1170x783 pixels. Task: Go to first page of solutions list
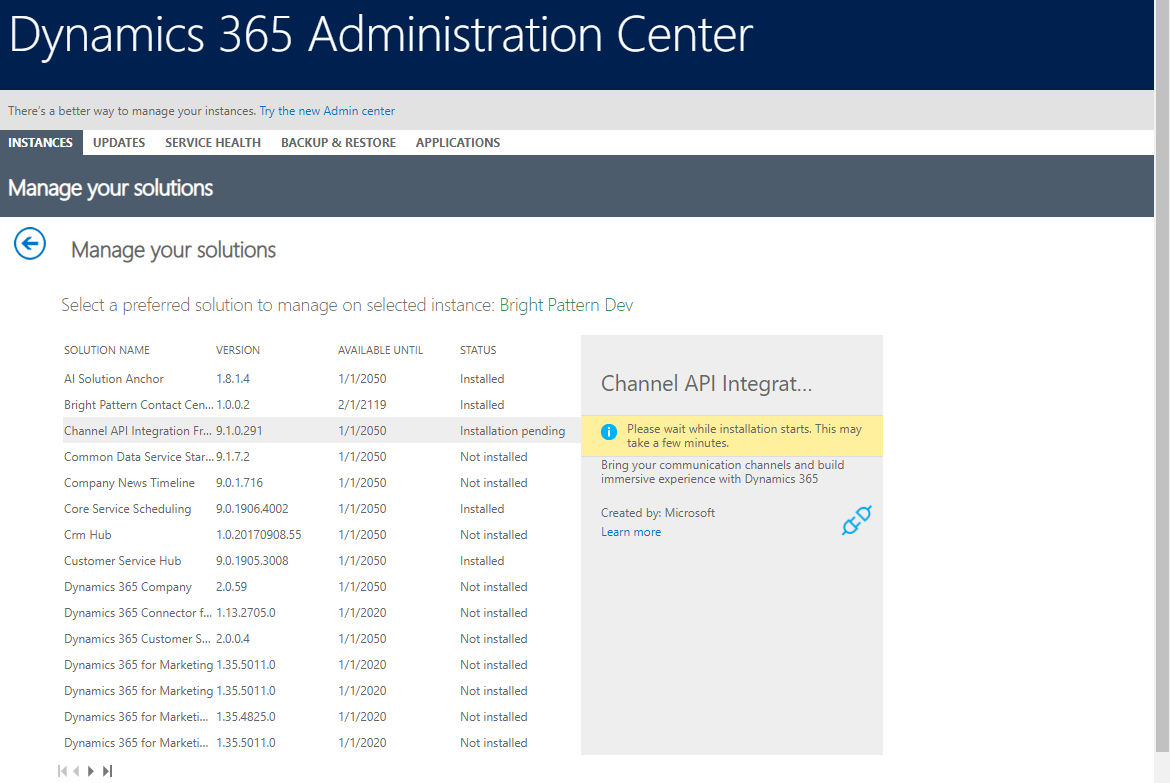click(x=63, y=771)
